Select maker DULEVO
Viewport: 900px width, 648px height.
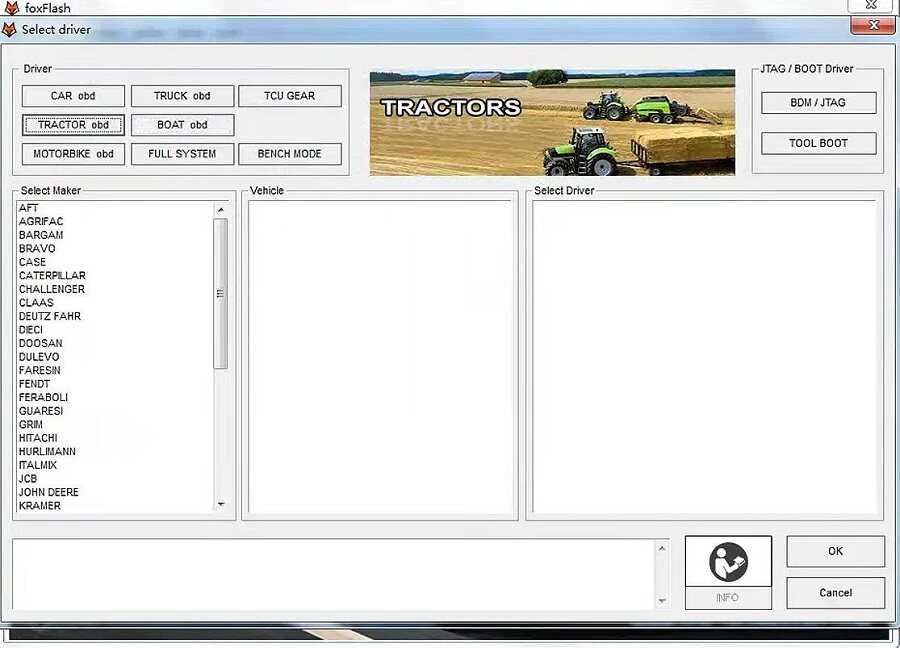[39, 357]
